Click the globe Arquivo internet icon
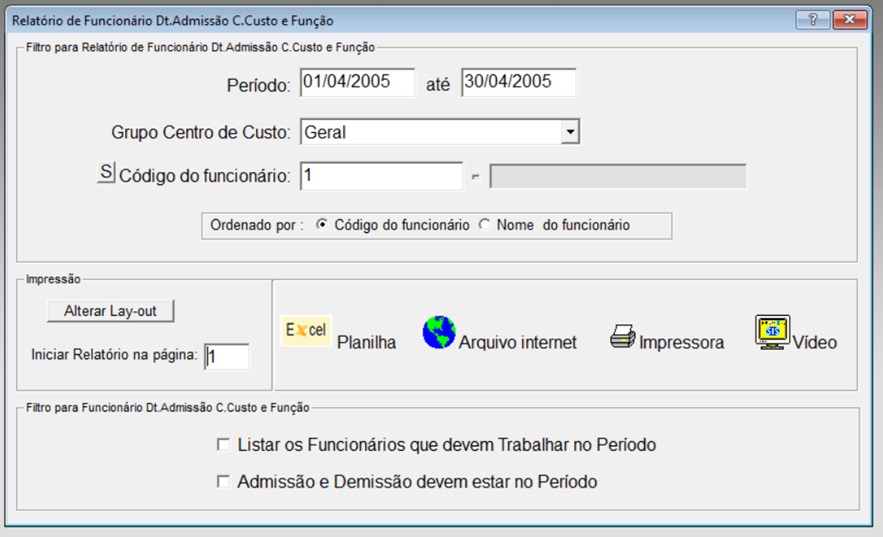 pyautogui.click(x=439, y=332)
